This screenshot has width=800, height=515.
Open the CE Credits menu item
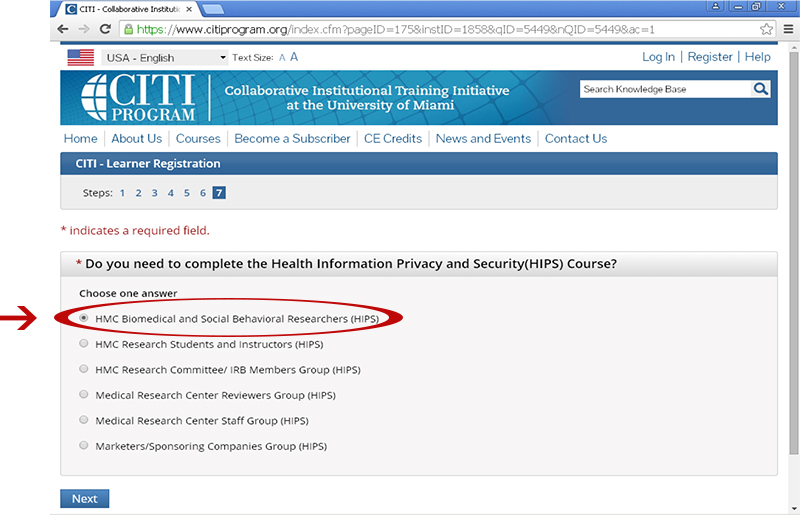393,138
